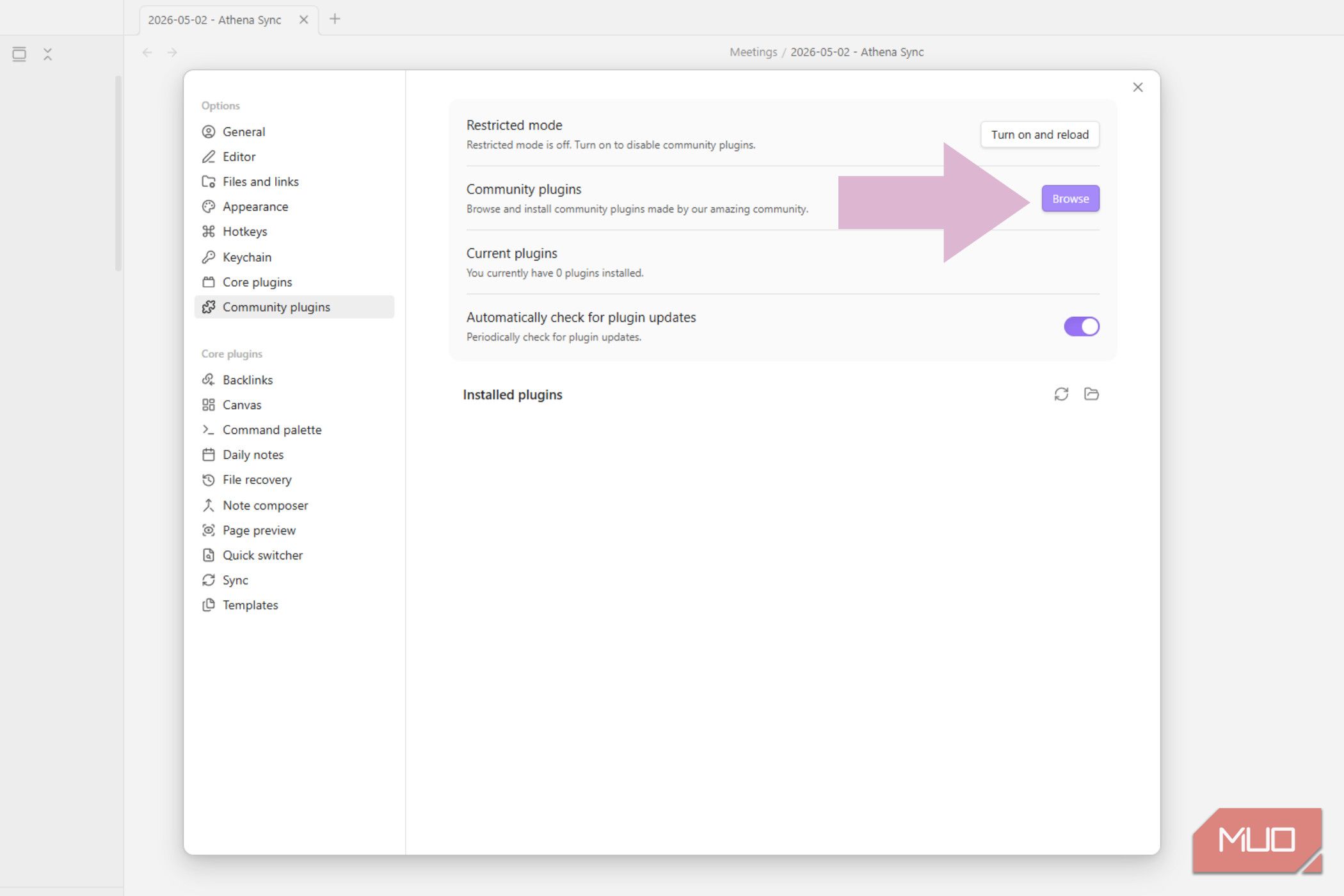Open General settings
Image resolution: width=1344 pixels, height=896 pixels.
pos(294,132)
